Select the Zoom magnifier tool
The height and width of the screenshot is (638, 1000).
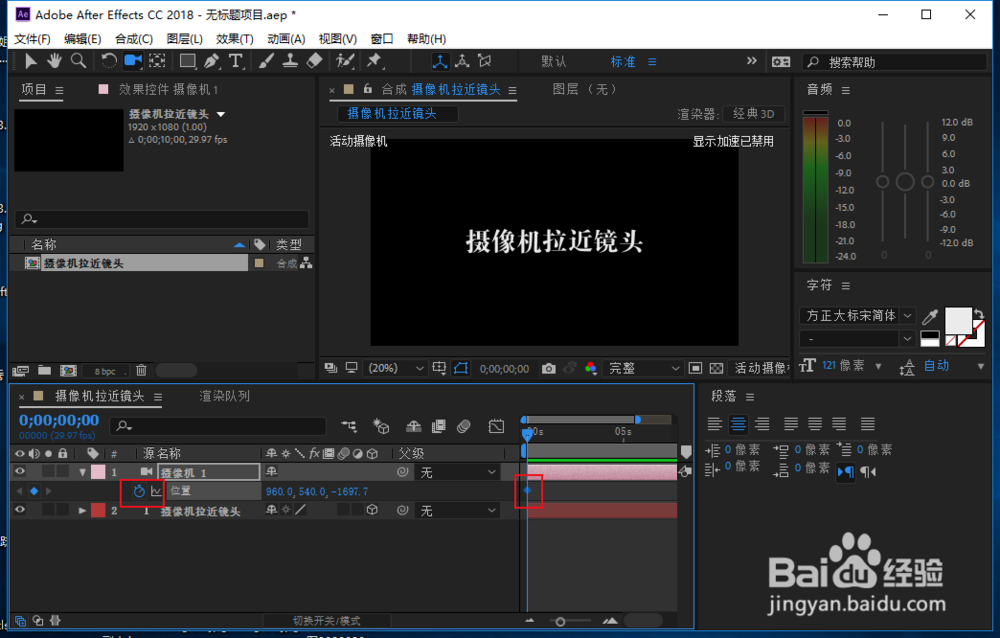(x=78, y=61)
